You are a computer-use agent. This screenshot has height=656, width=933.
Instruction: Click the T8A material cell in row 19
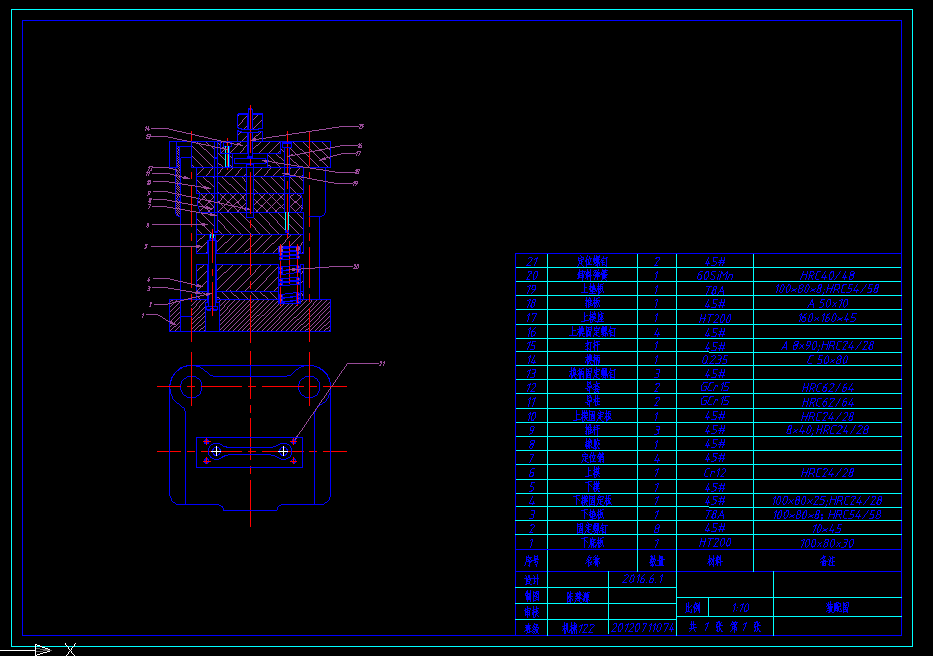pyautogui.click(x=715, y=290)
